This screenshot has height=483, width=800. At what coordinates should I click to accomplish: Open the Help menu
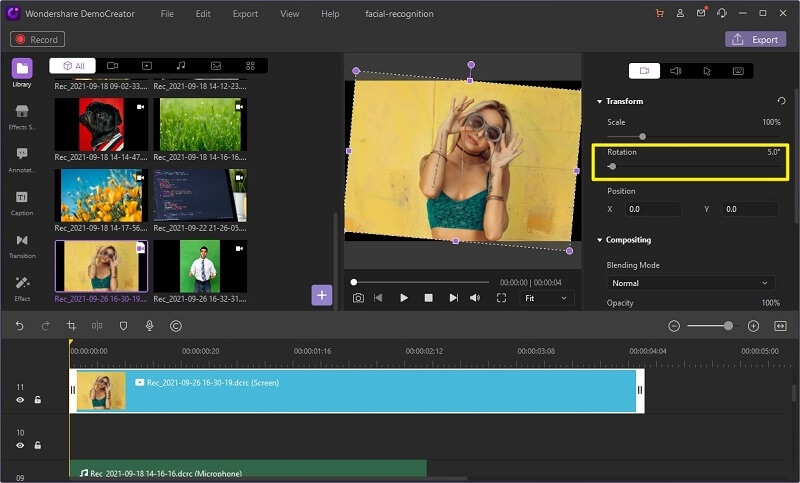330,14
